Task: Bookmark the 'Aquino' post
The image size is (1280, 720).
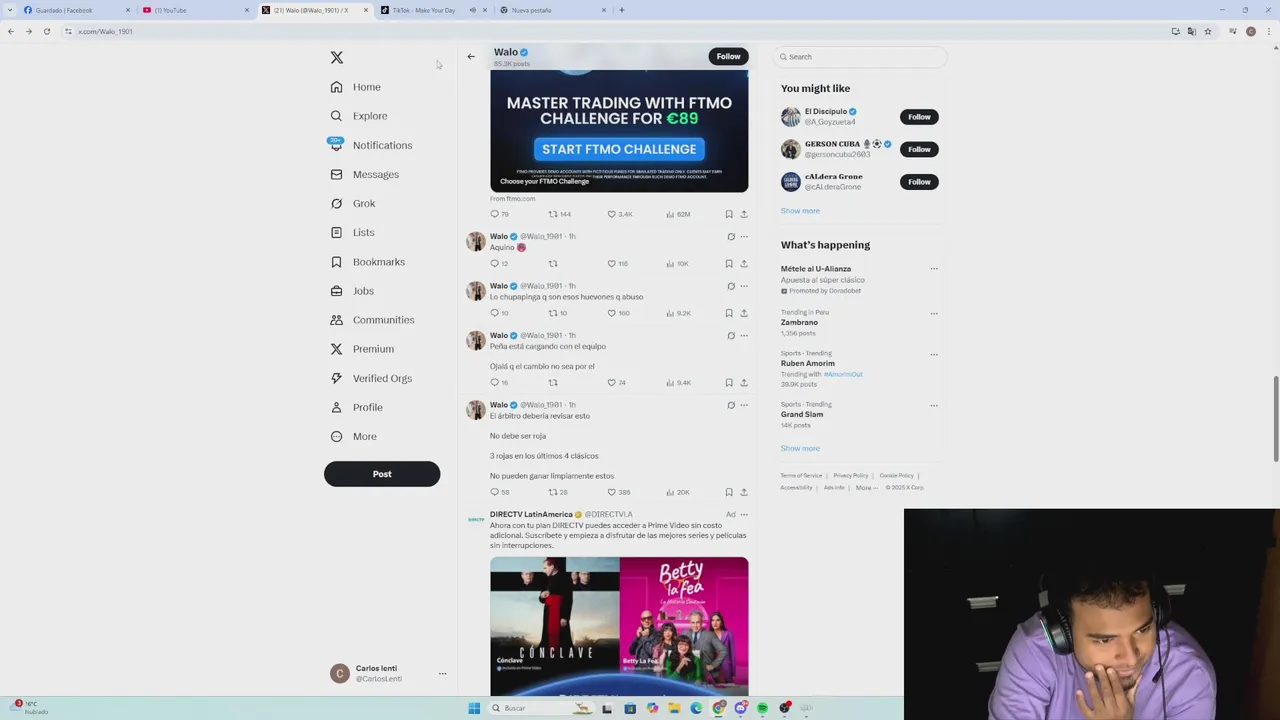Action: [729, 264]
